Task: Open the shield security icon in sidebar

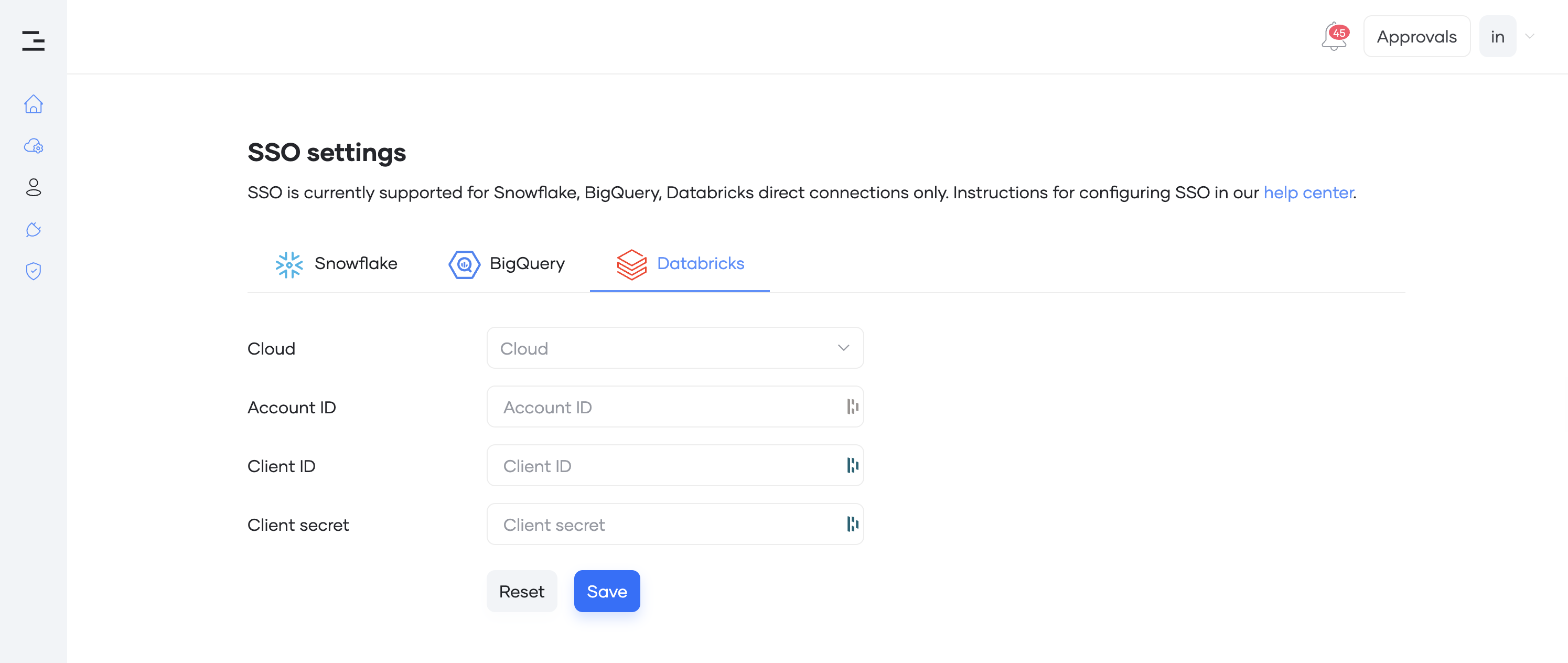Action: pyautogui.click(x=34, y=271)
